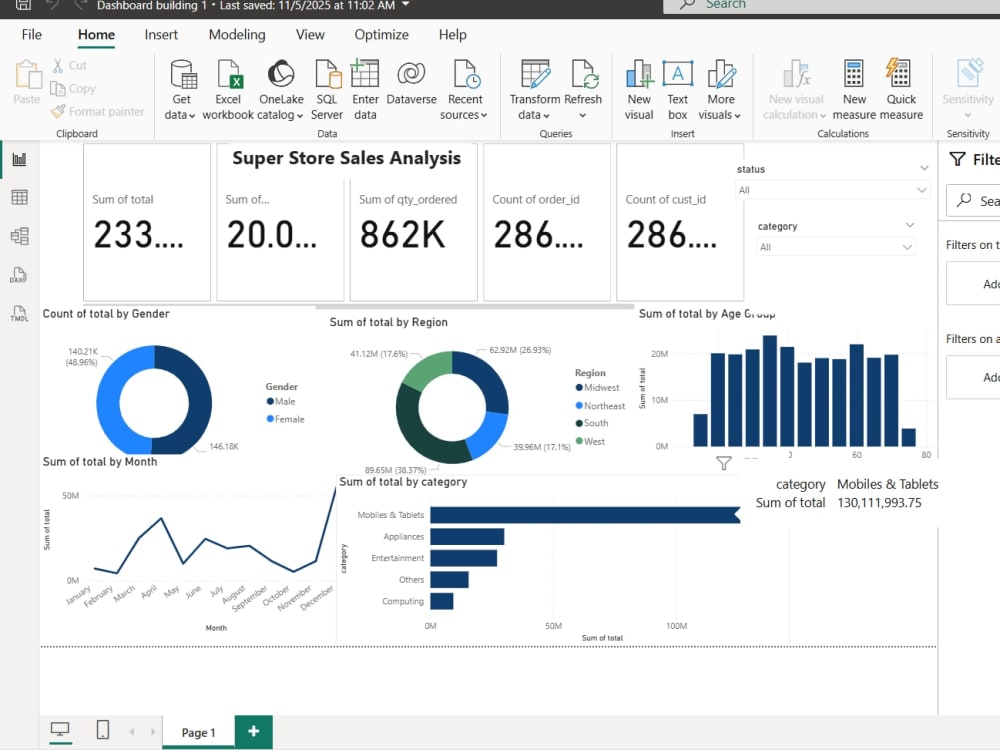Select the Home ribbon tab
This screenshot has height=750, width=1000.
pyautogui.click(x=96, y=34)
